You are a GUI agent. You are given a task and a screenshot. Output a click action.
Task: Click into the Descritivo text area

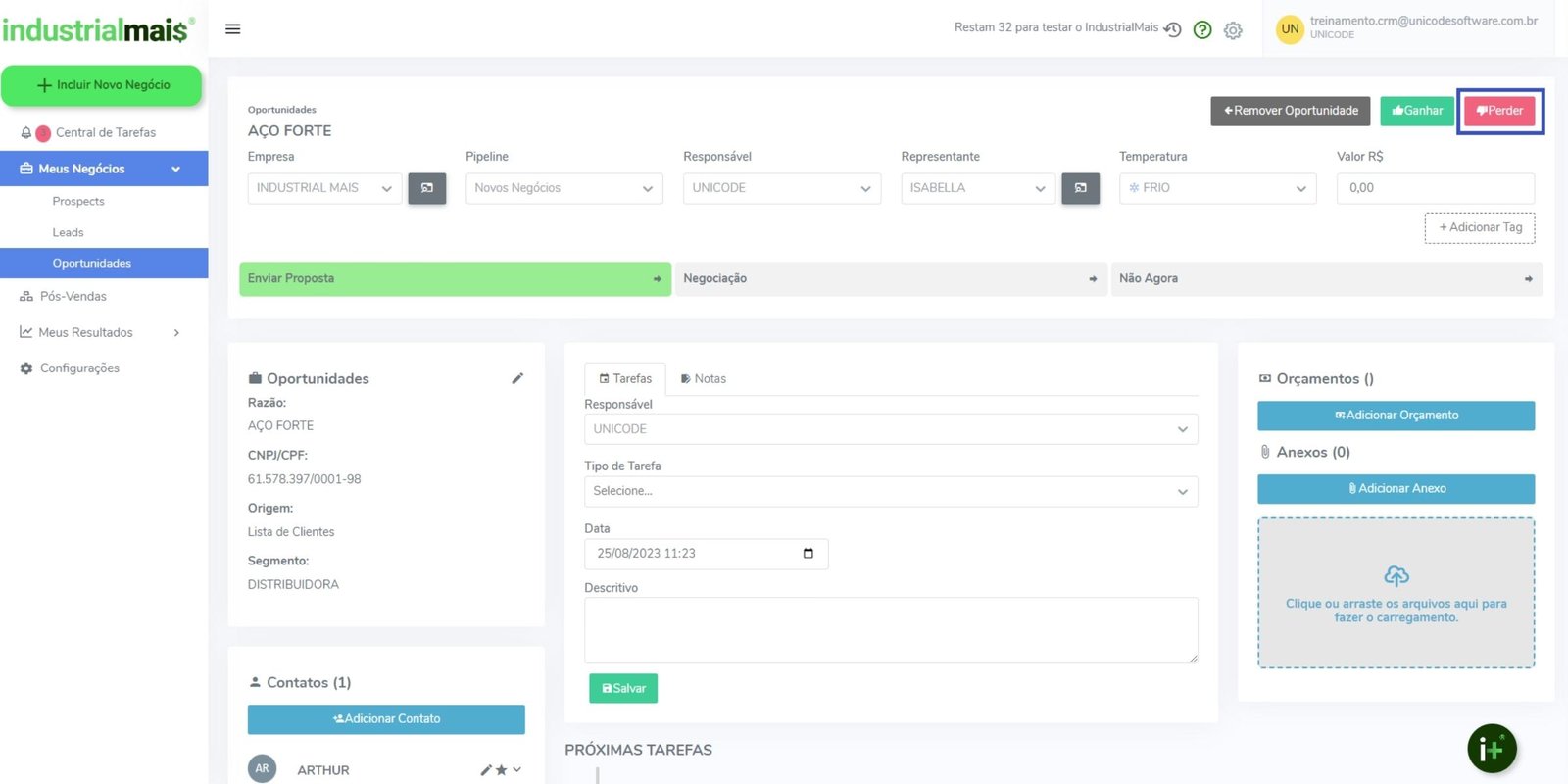pos(890,630)
